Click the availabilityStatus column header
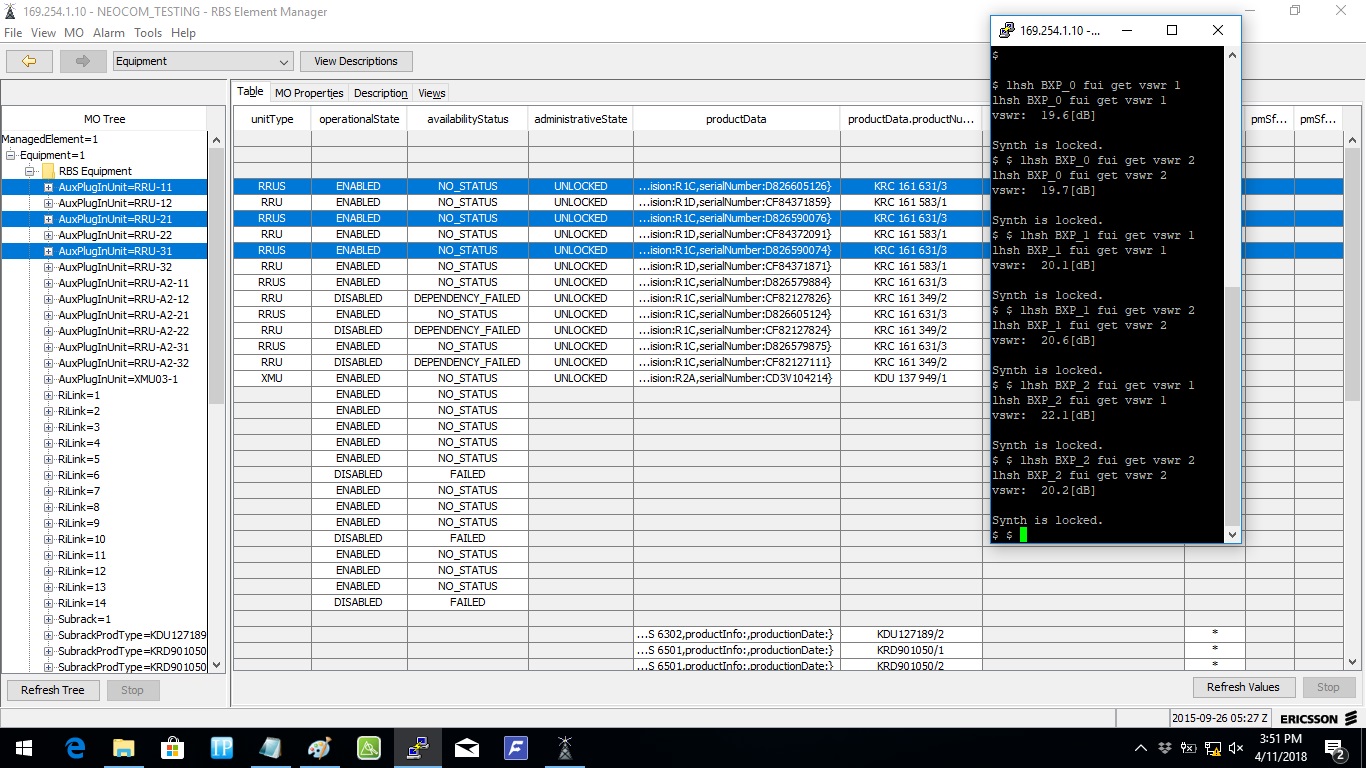 [468, 119]
